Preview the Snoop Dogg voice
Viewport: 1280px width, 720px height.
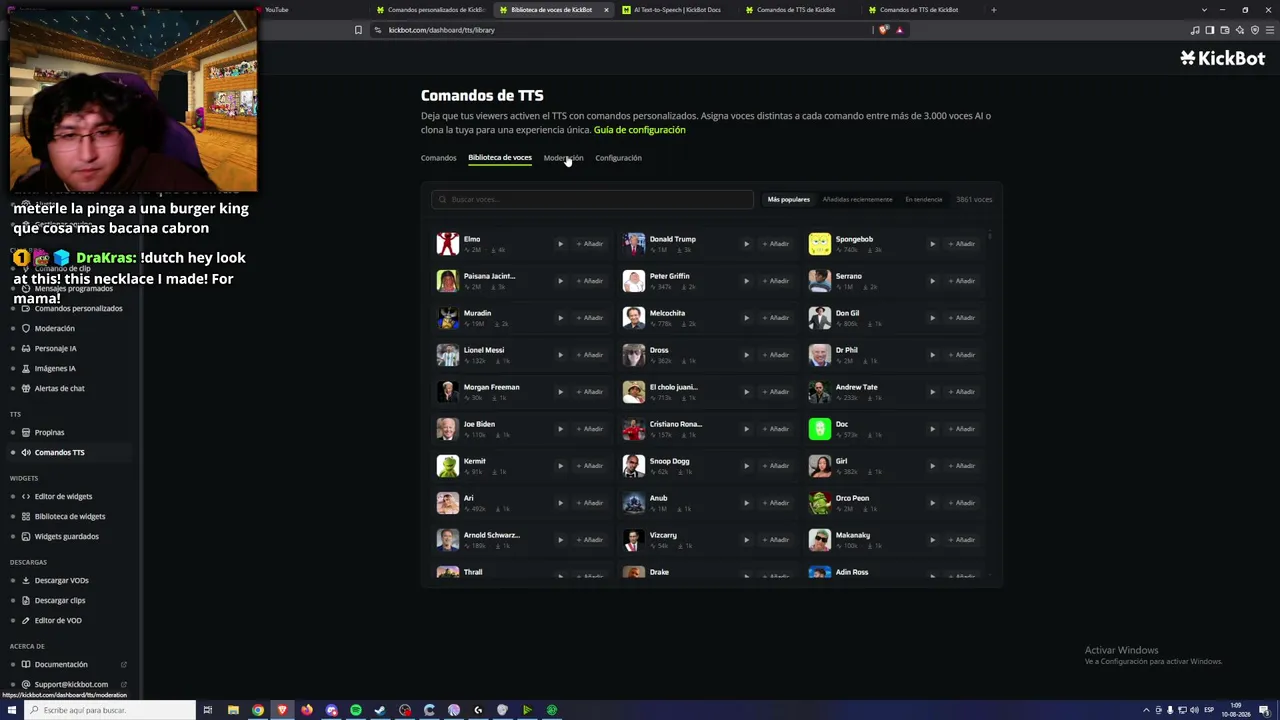(x=746, y=466)
